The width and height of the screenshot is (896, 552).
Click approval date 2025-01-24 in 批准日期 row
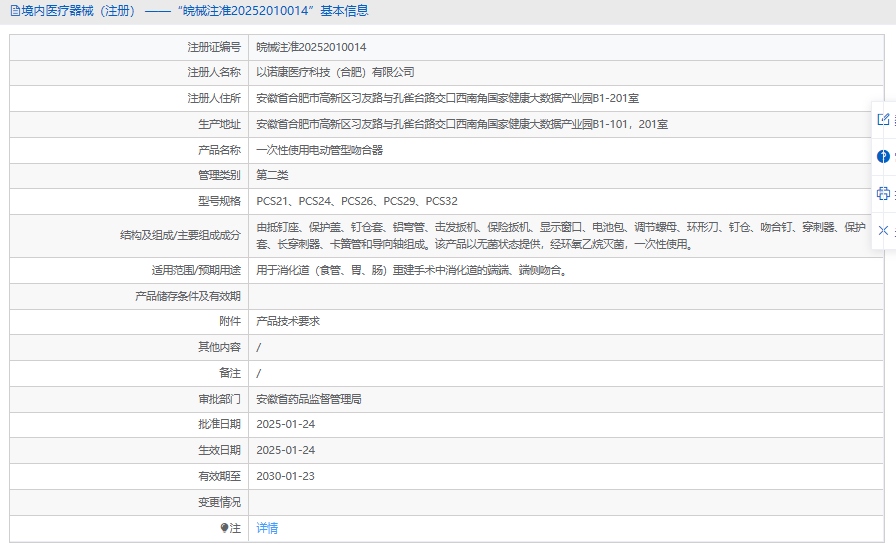point(285,424)
